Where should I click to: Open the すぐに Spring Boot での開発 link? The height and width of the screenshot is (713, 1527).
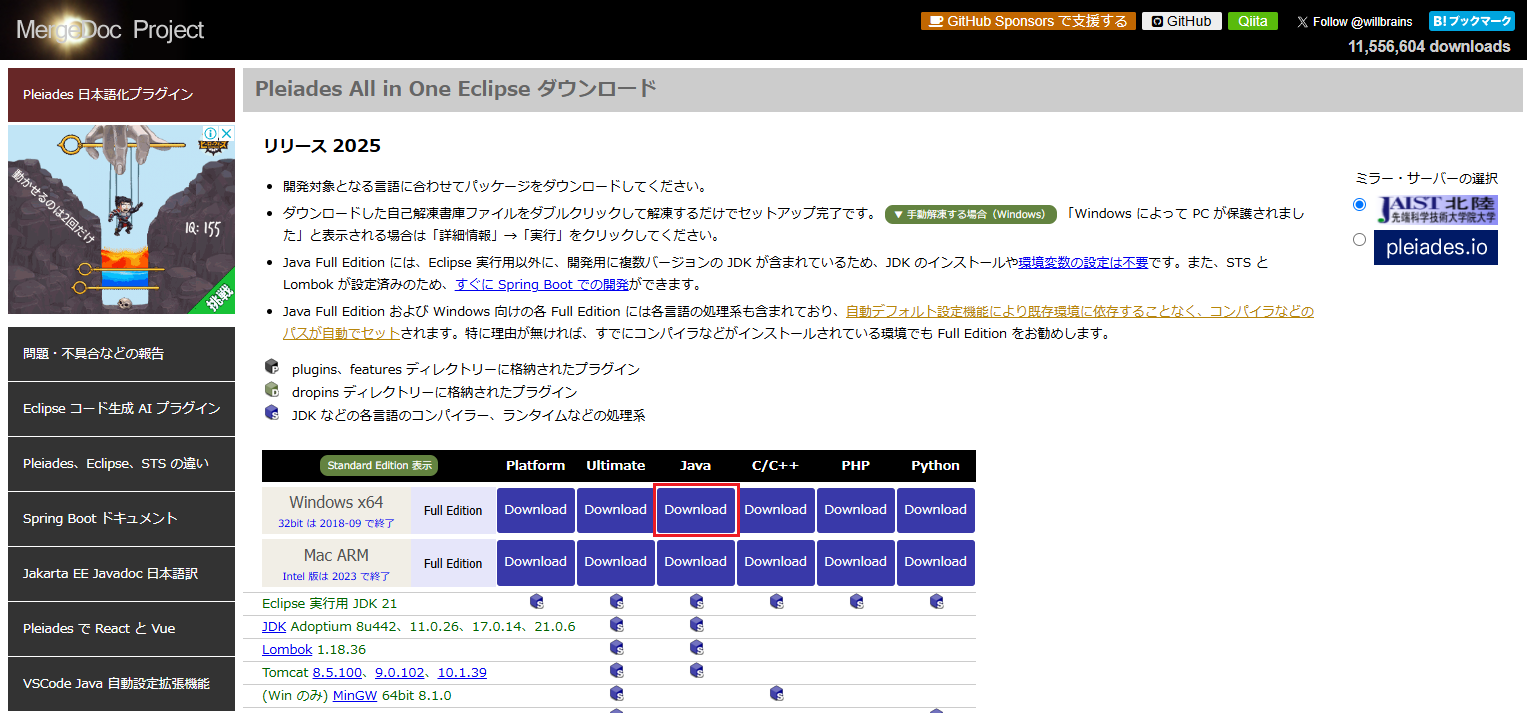pos(542,284)
